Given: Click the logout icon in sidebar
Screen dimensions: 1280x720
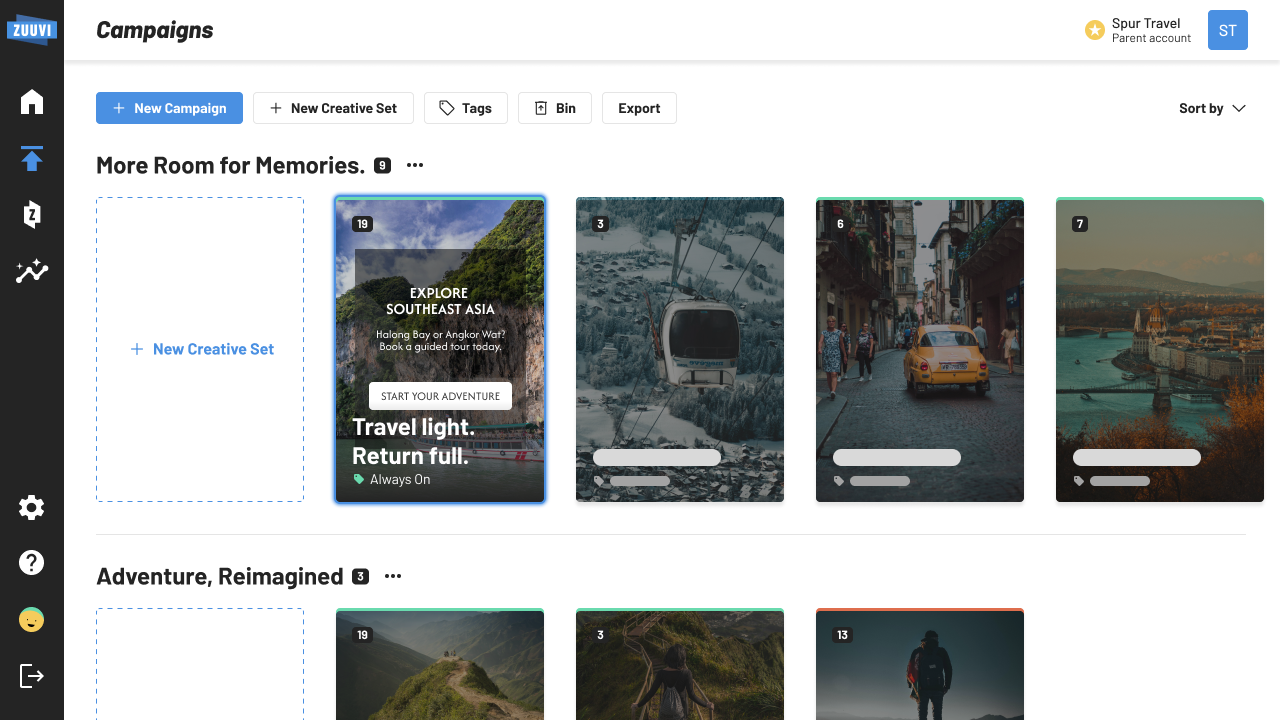Looking at the screenshot, I should 32,676.
